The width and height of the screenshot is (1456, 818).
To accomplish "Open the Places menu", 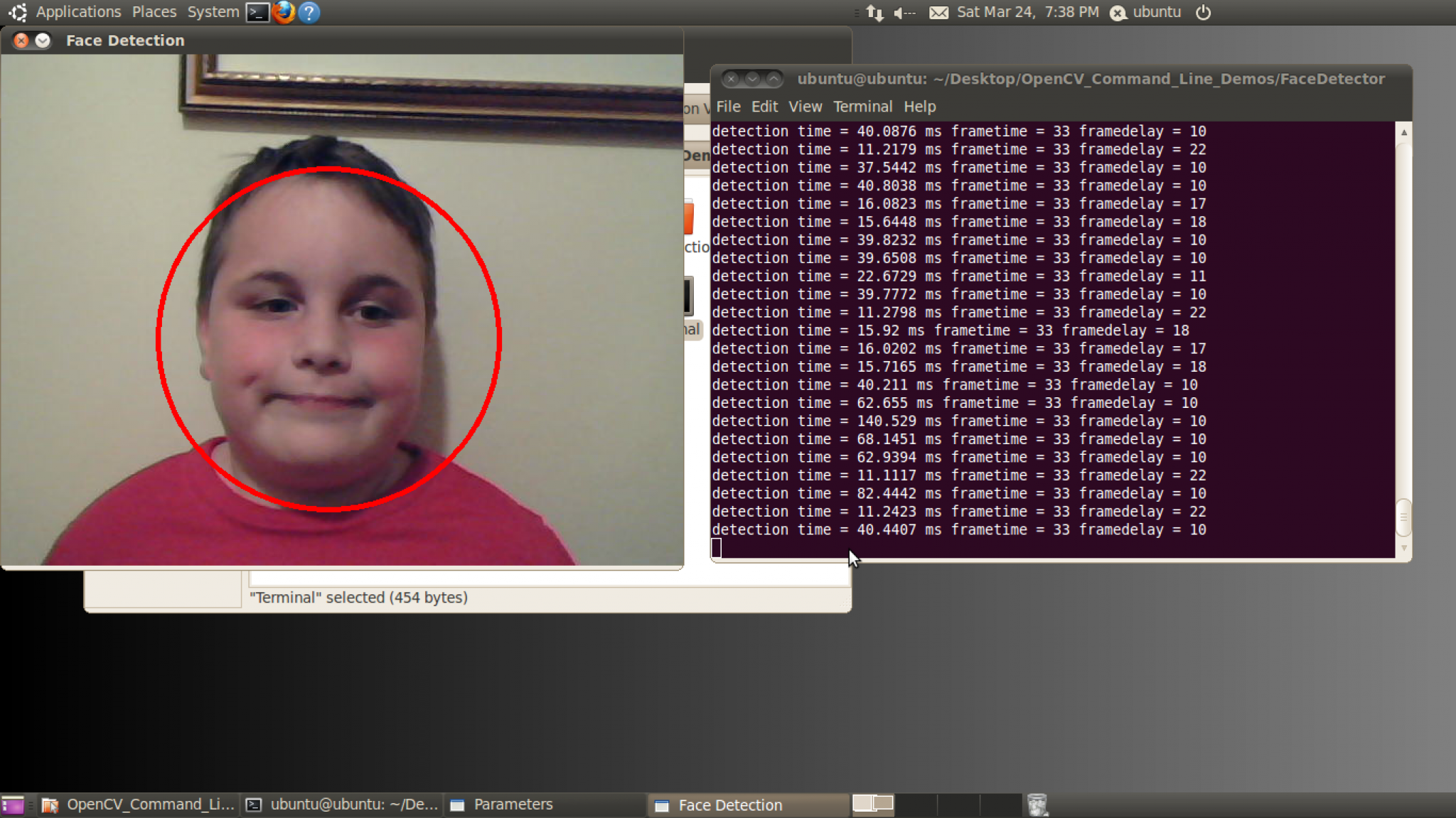I will pyautogui.click(x=154, y=11).
